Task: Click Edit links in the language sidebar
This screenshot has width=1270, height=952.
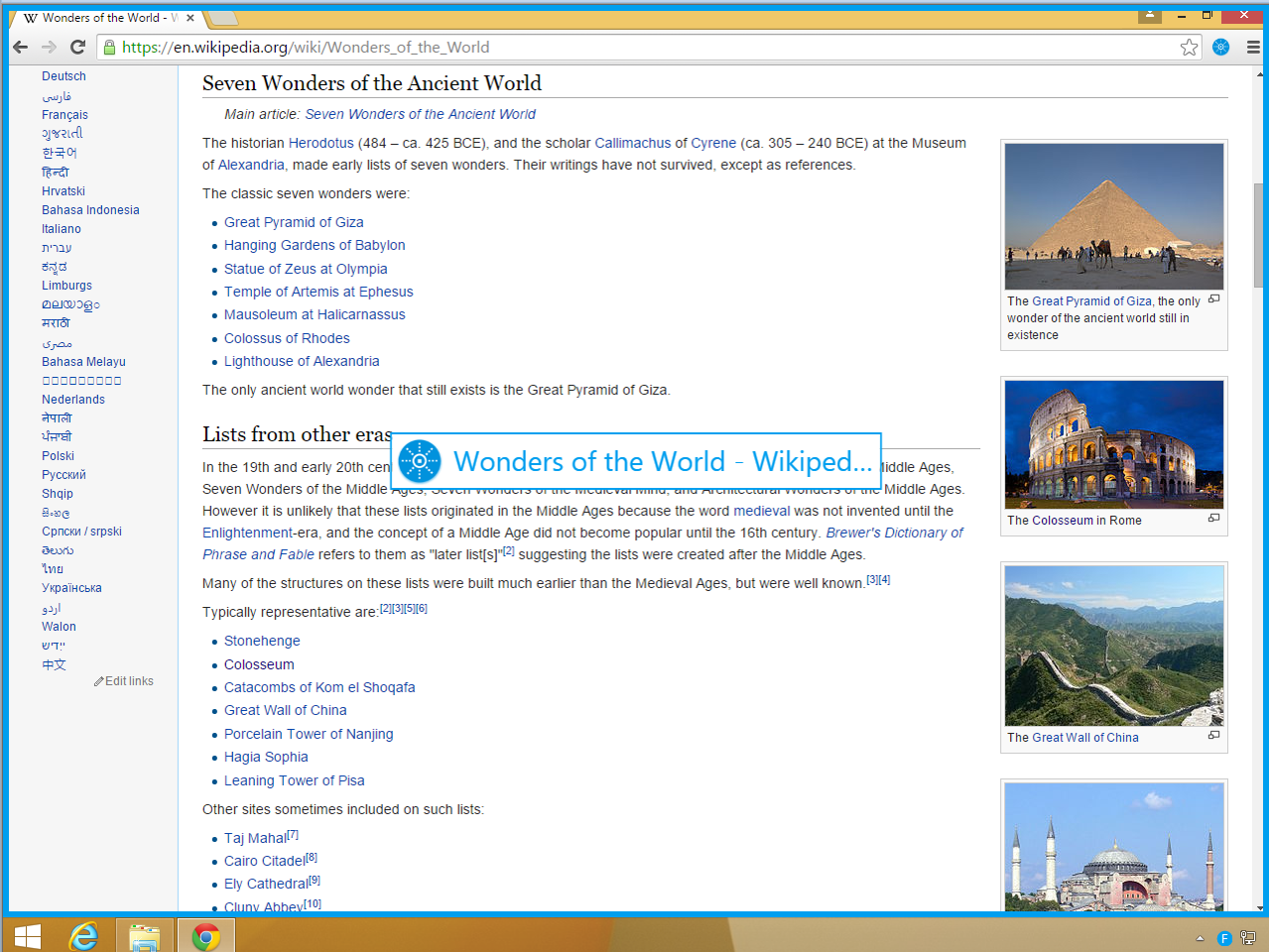Action: tap(124, 681)
